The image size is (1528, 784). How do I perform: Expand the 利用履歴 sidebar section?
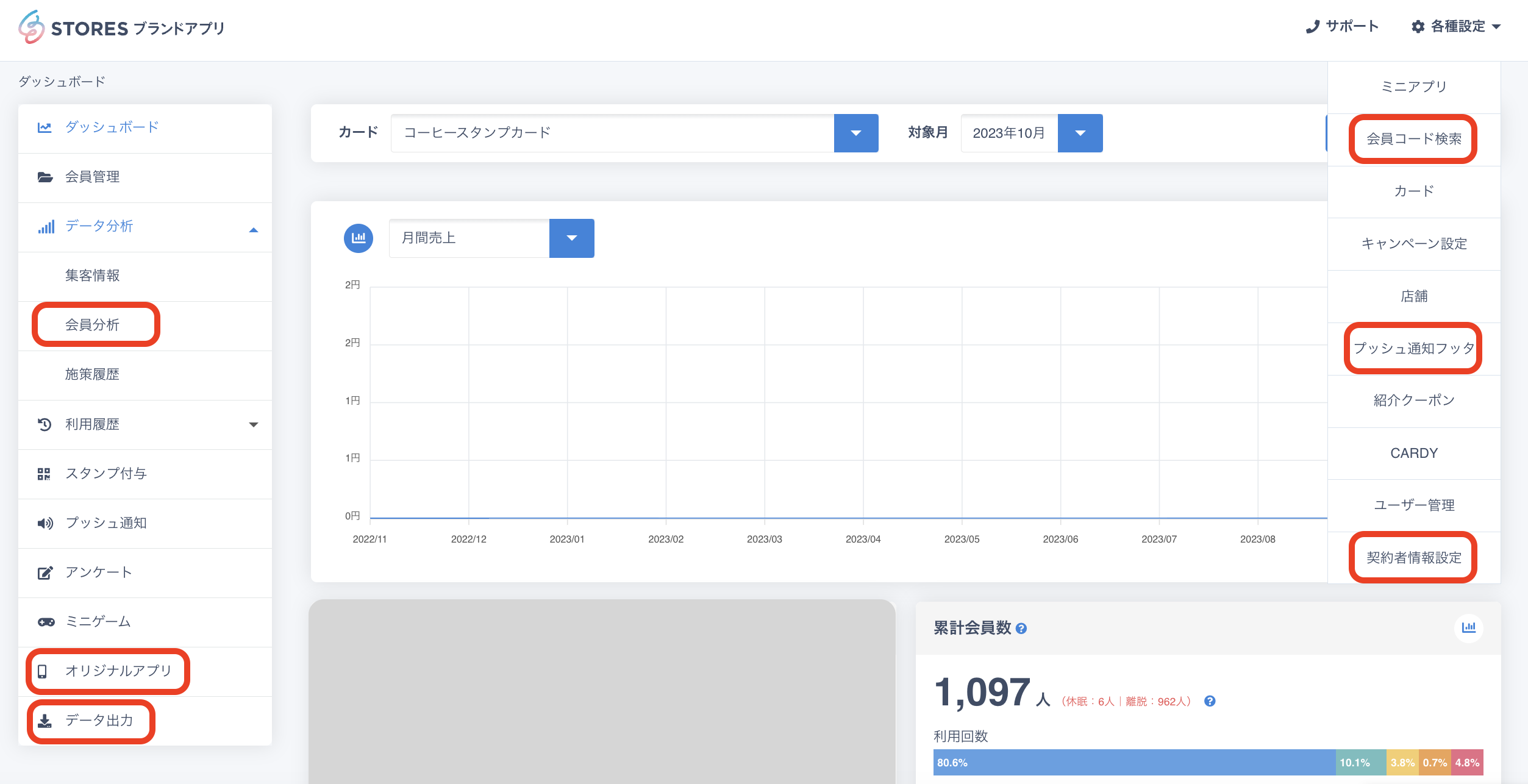click(x=254, y=424)
